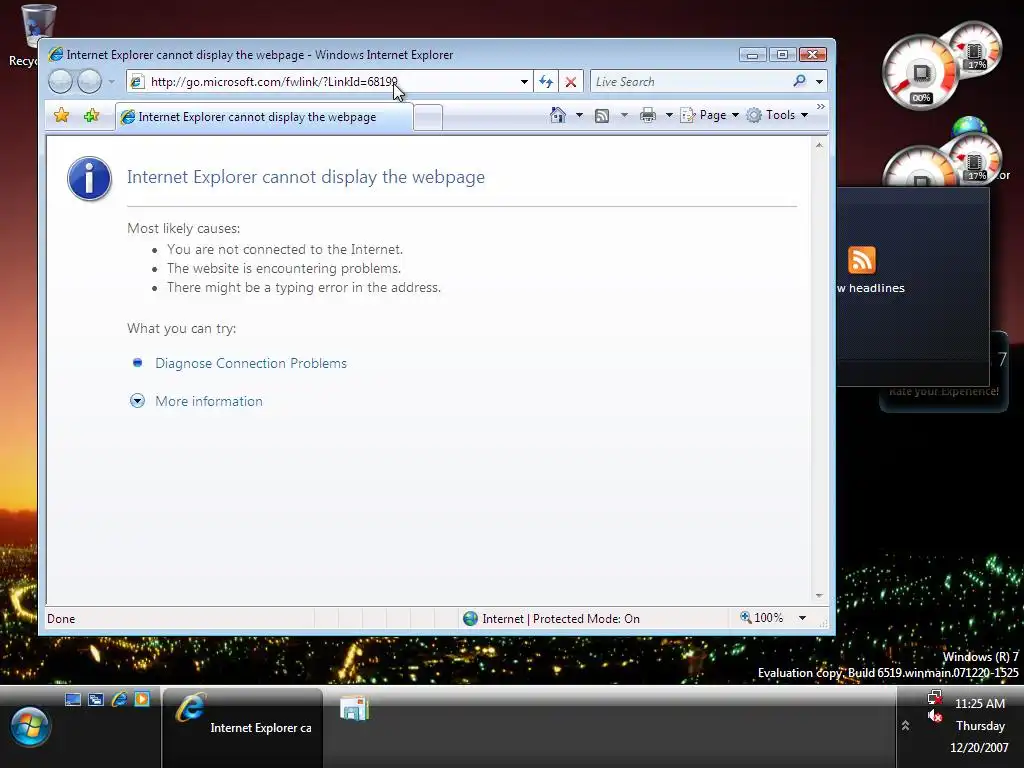Launch Windows Media Player from quick launch
1024x768 pixels.
point(142,699)
